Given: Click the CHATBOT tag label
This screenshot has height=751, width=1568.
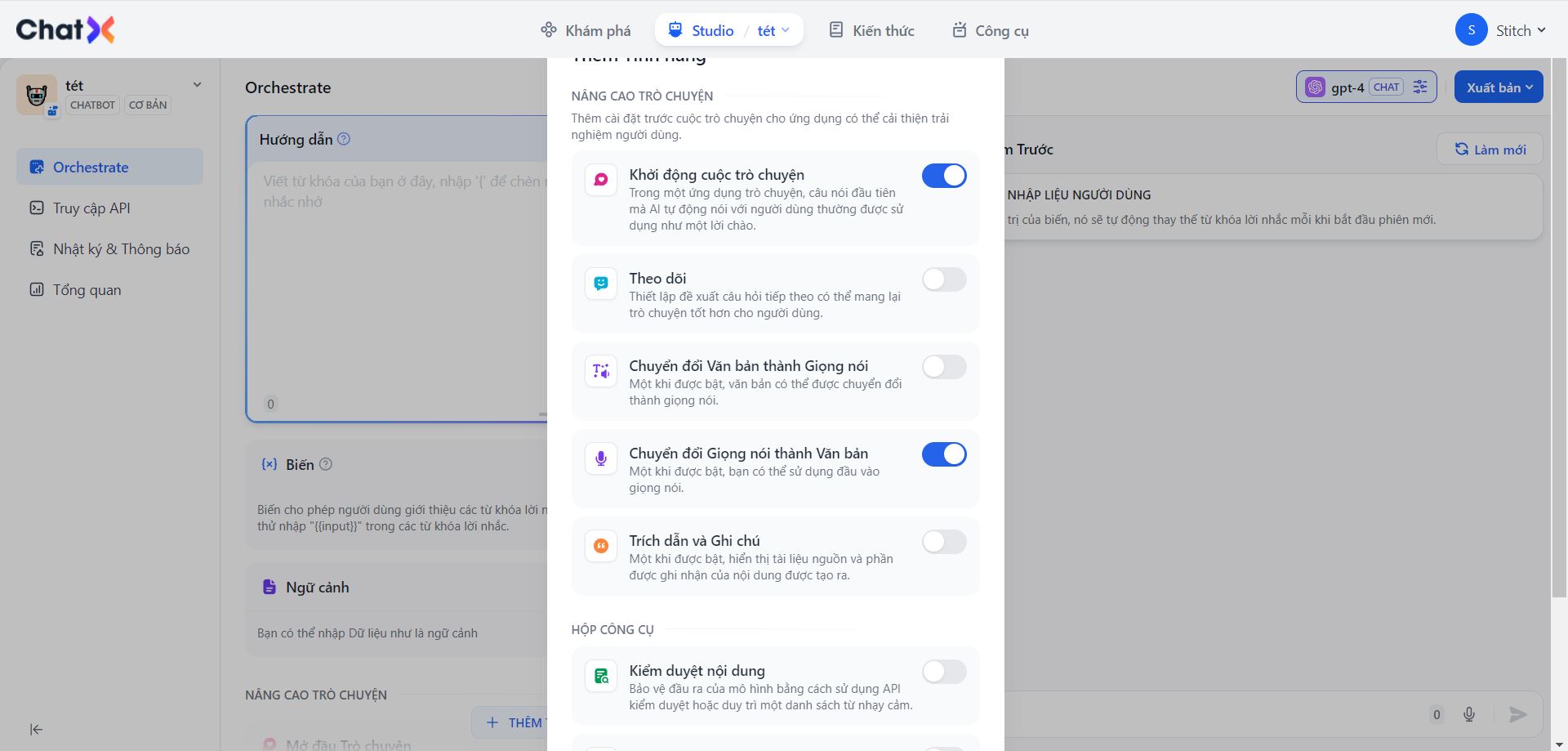Looking at the screenshot, I should pyautogui.click(x=92, y=105).
